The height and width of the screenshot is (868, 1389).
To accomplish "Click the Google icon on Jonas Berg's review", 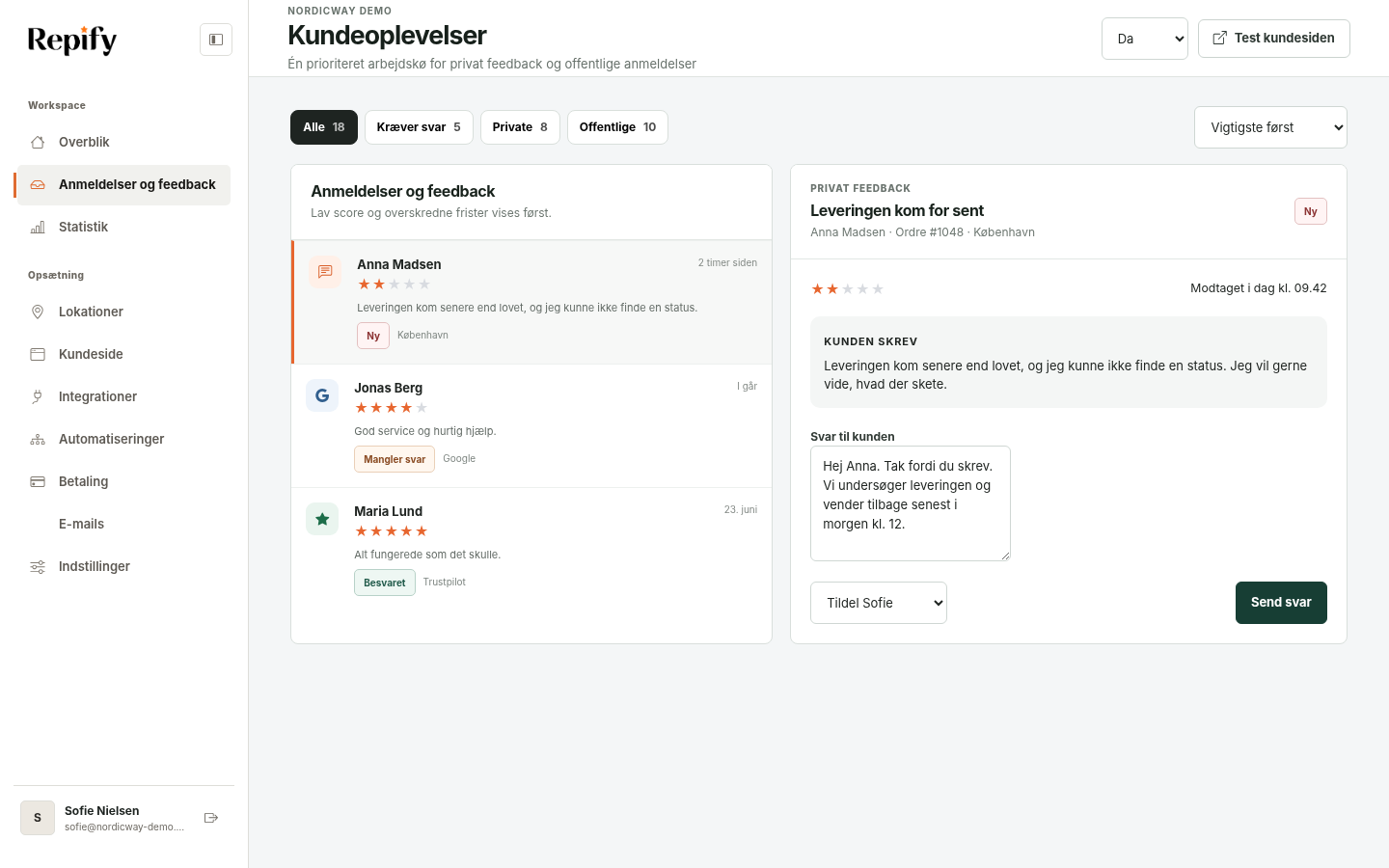I will [322, 395].
